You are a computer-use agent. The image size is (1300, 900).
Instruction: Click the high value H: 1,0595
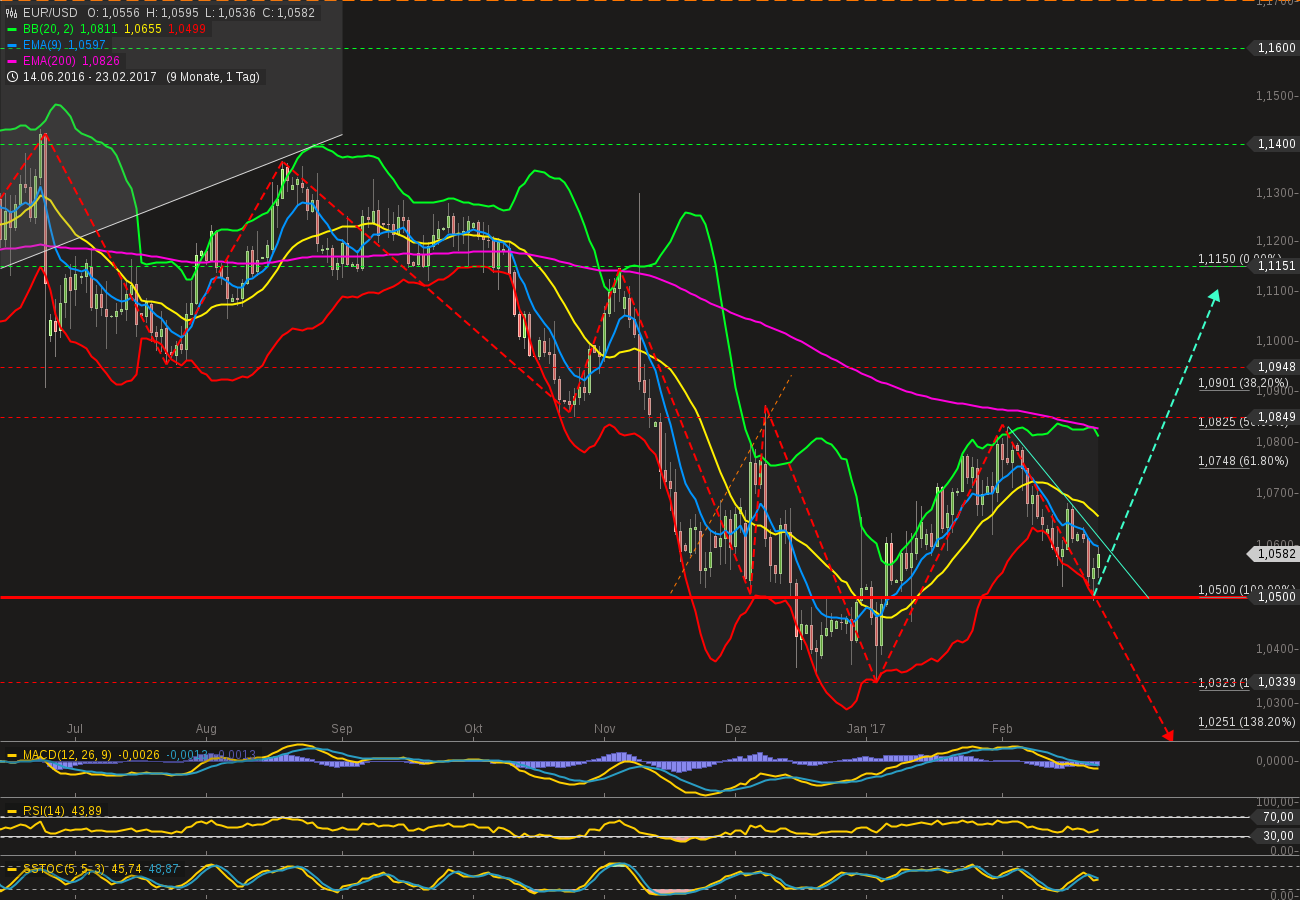click(x=174, y=13)
